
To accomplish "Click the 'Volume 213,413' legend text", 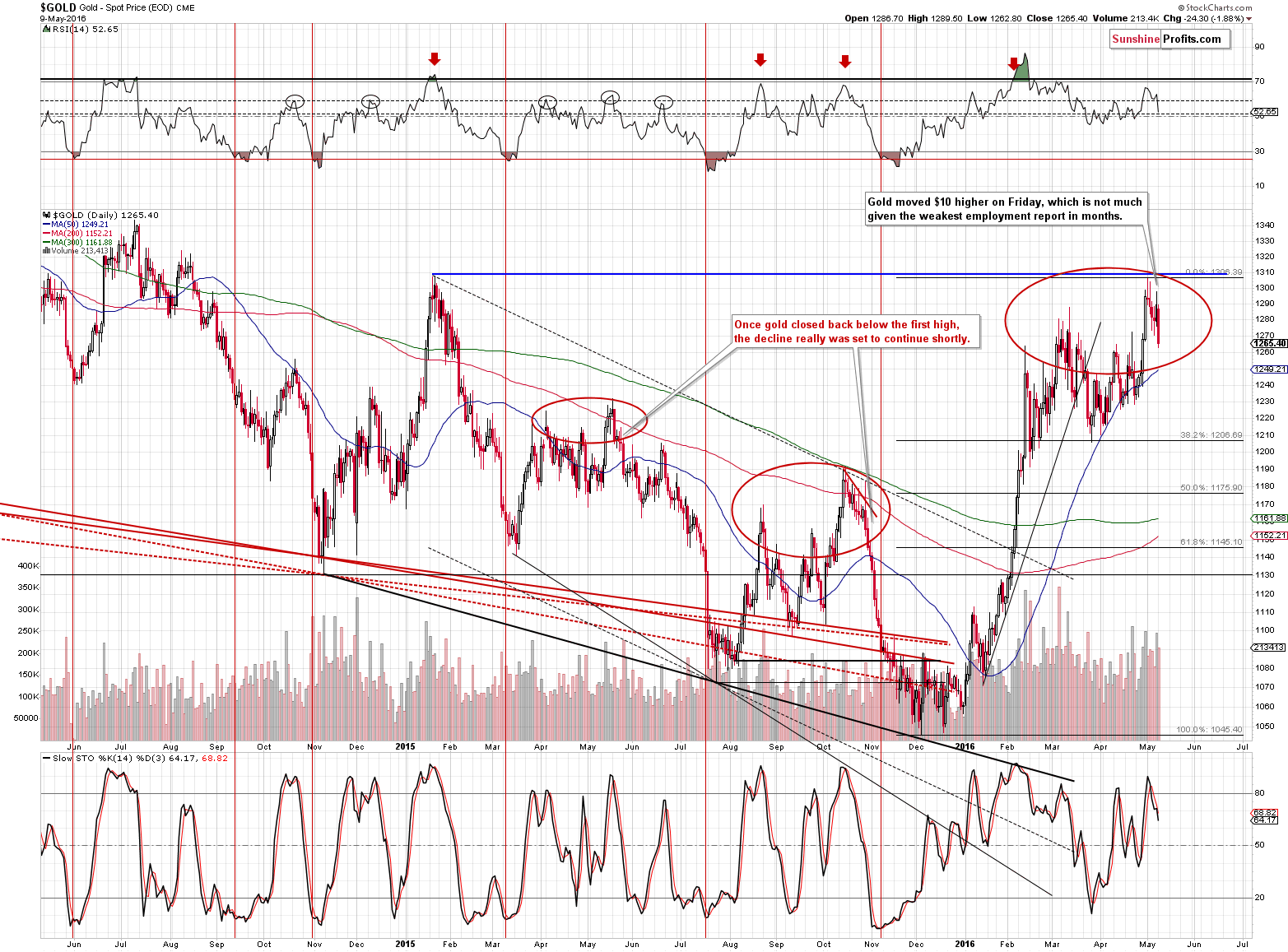I will [x=80, y=251].
